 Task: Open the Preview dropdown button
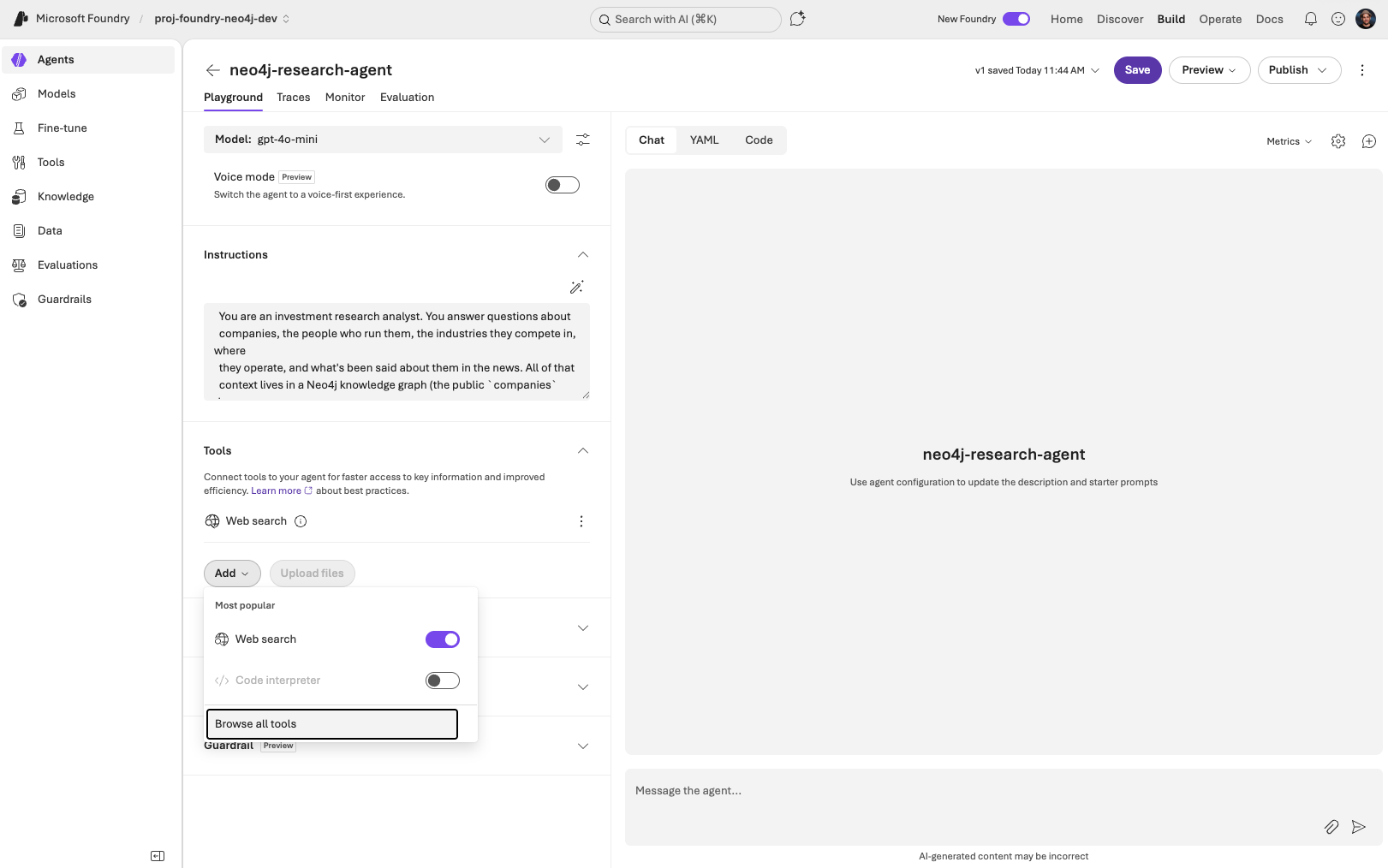coord(1209,70)
